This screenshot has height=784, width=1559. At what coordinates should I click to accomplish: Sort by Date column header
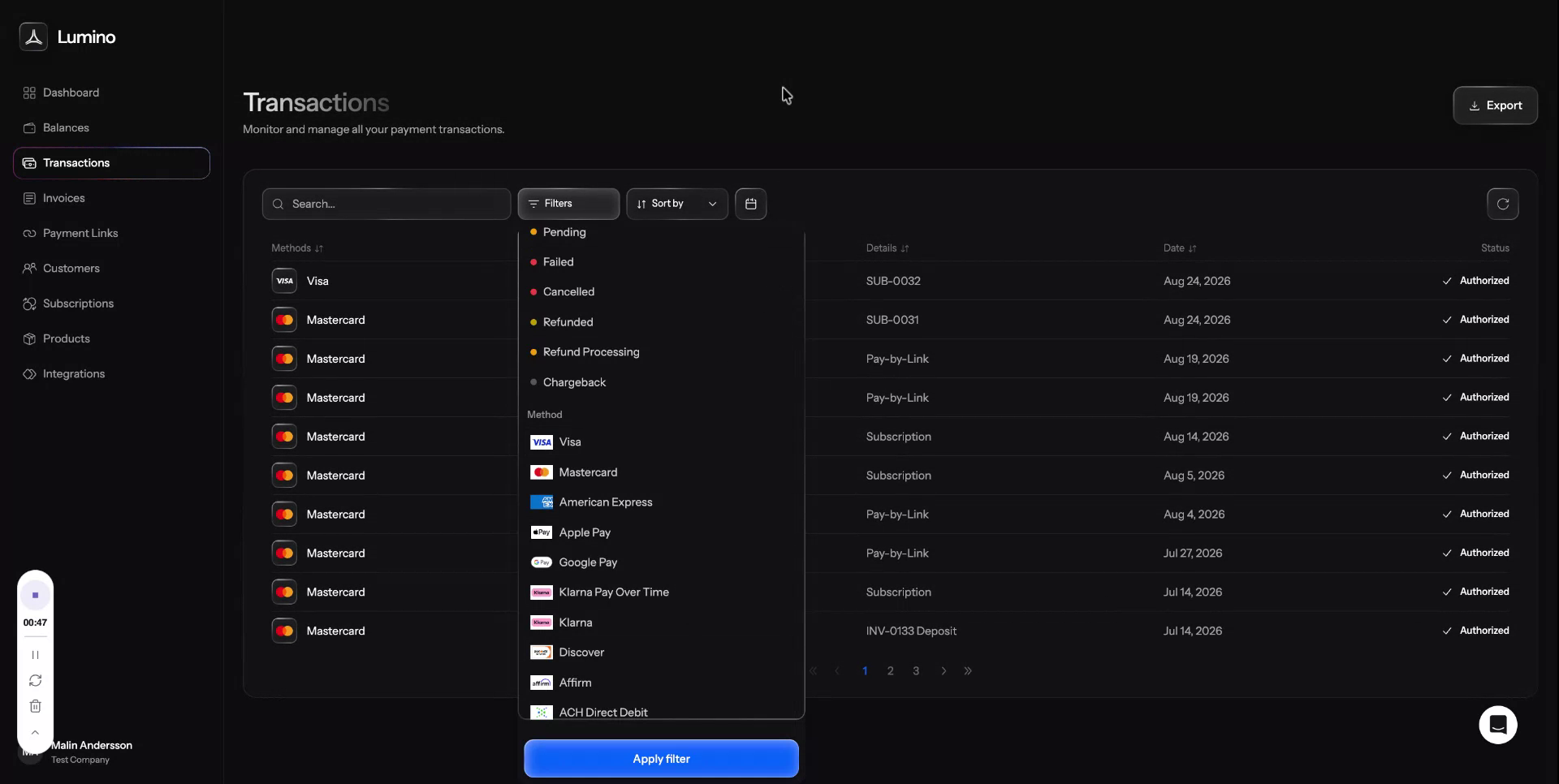pyautogui.click(x=1180, y=248)
